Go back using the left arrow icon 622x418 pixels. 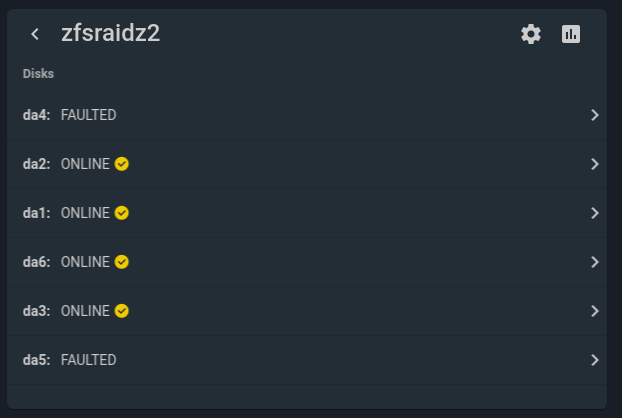click(35, 34)
